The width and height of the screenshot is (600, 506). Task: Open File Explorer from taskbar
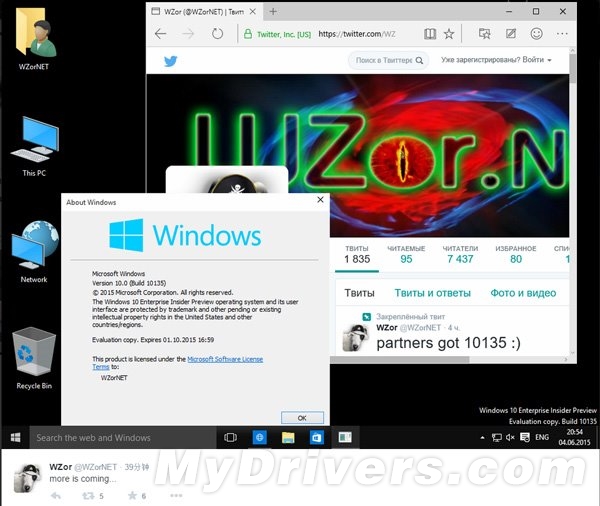tap(288, 437)
